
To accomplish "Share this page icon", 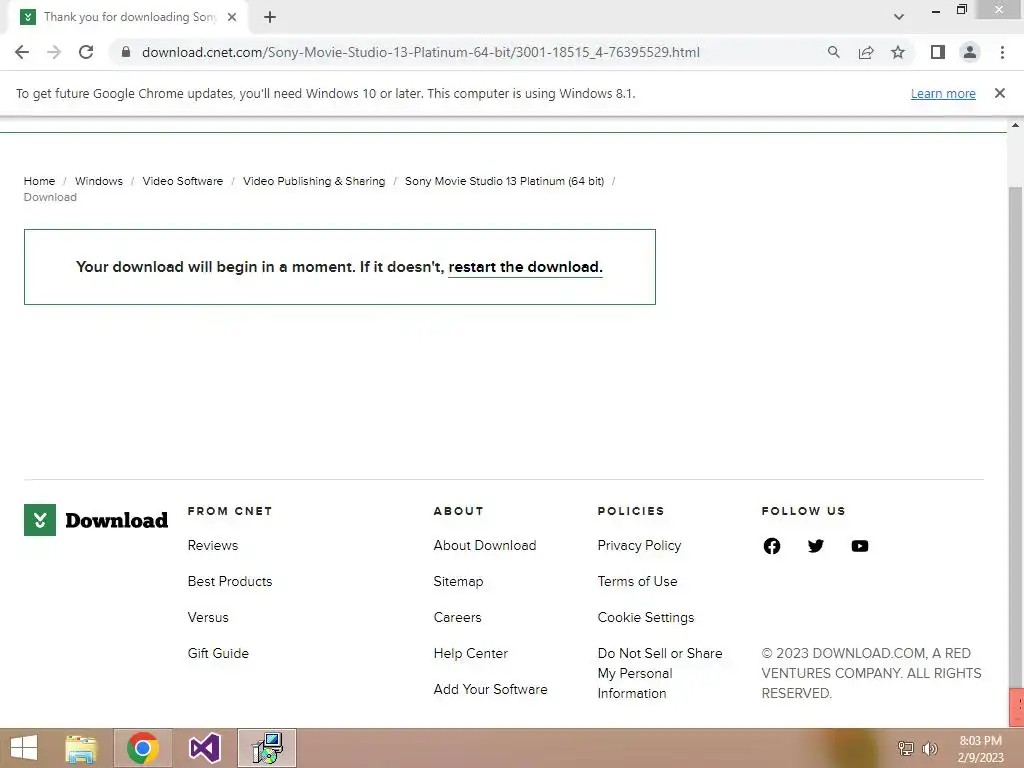I will click(866, 52).
